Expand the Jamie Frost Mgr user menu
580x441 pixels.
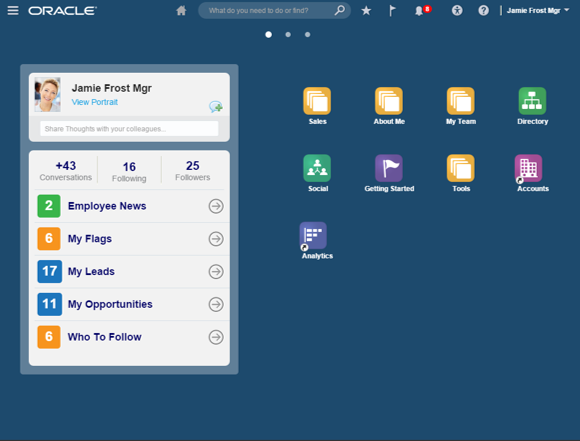pyautogui.click(x=538, y=11)
